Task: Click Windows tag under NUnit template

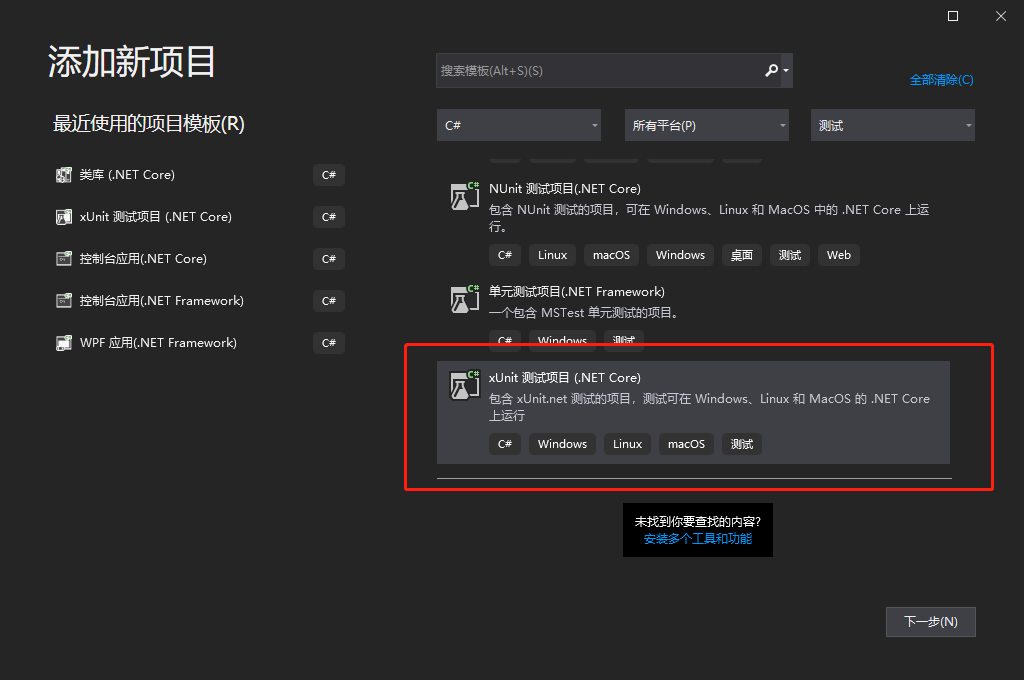Action: click(x=680, y=255)
